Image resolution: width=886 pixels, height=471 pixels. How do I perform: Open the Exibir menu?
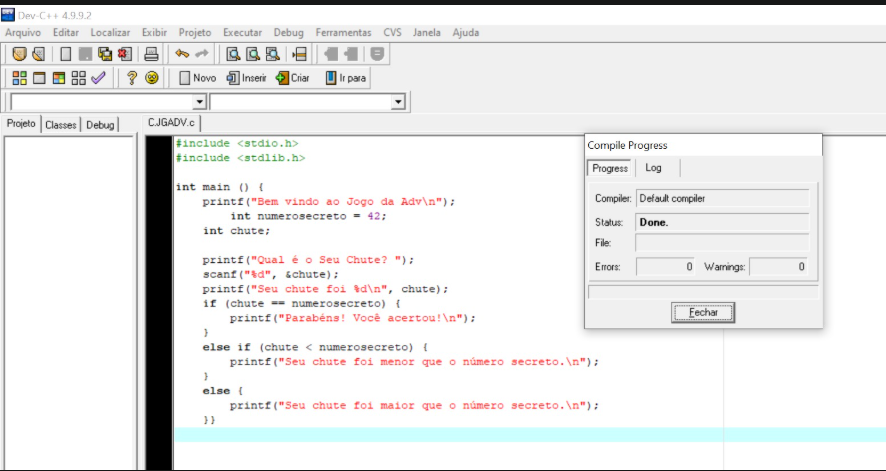point(154,33)
